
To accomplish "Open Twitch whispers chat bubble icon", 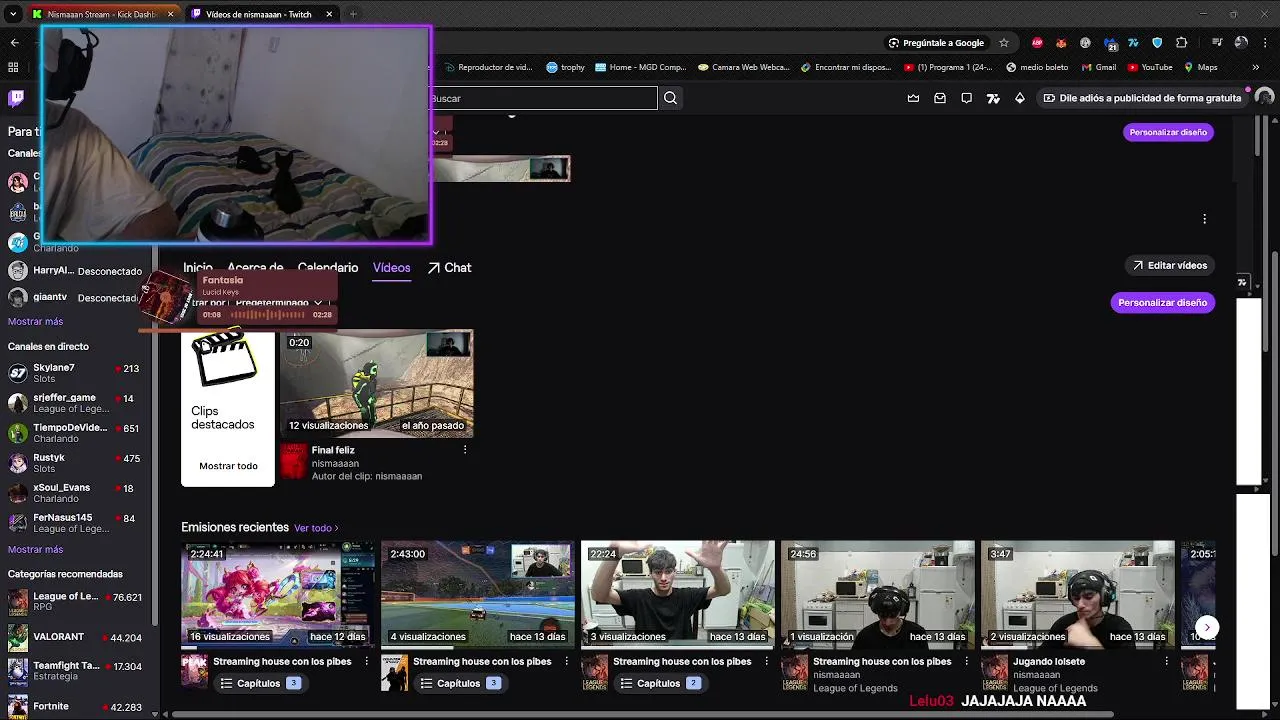I will tap(966, 98).
